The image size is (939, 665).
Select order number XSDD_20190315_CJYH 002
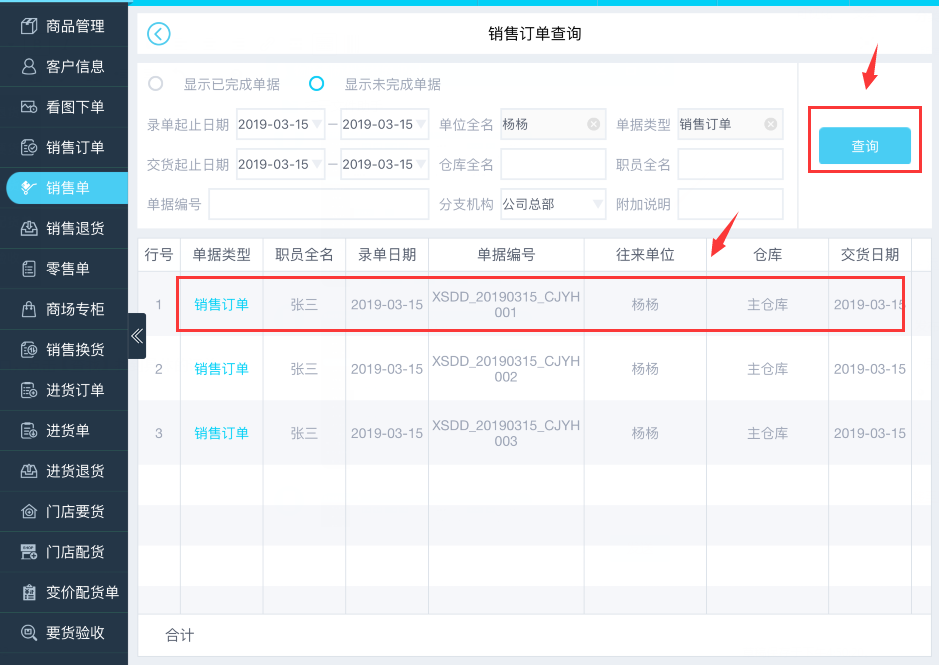coord(506,369)
